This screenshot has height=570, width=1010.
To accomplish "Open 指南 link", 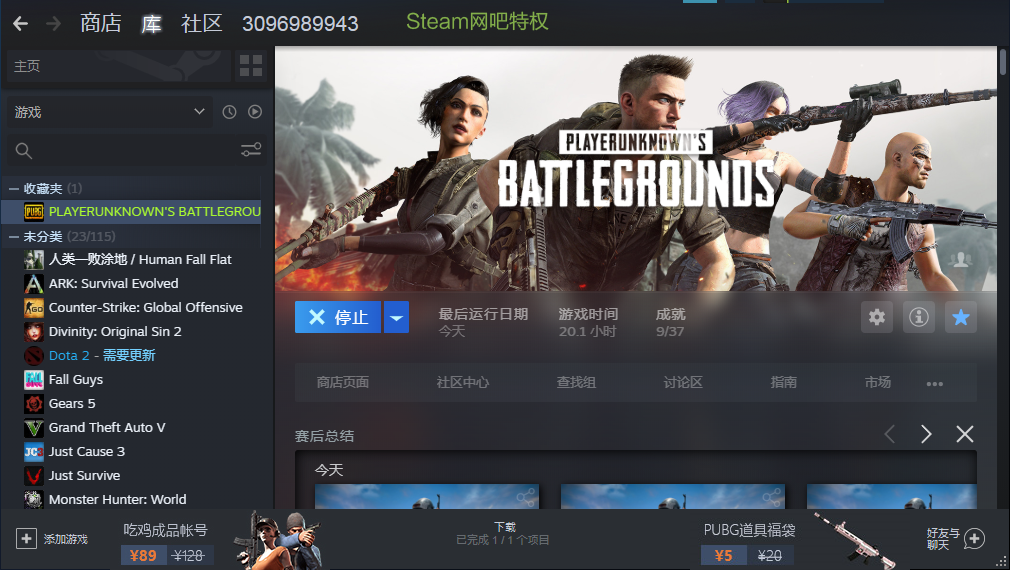I will tap(783, 383).
